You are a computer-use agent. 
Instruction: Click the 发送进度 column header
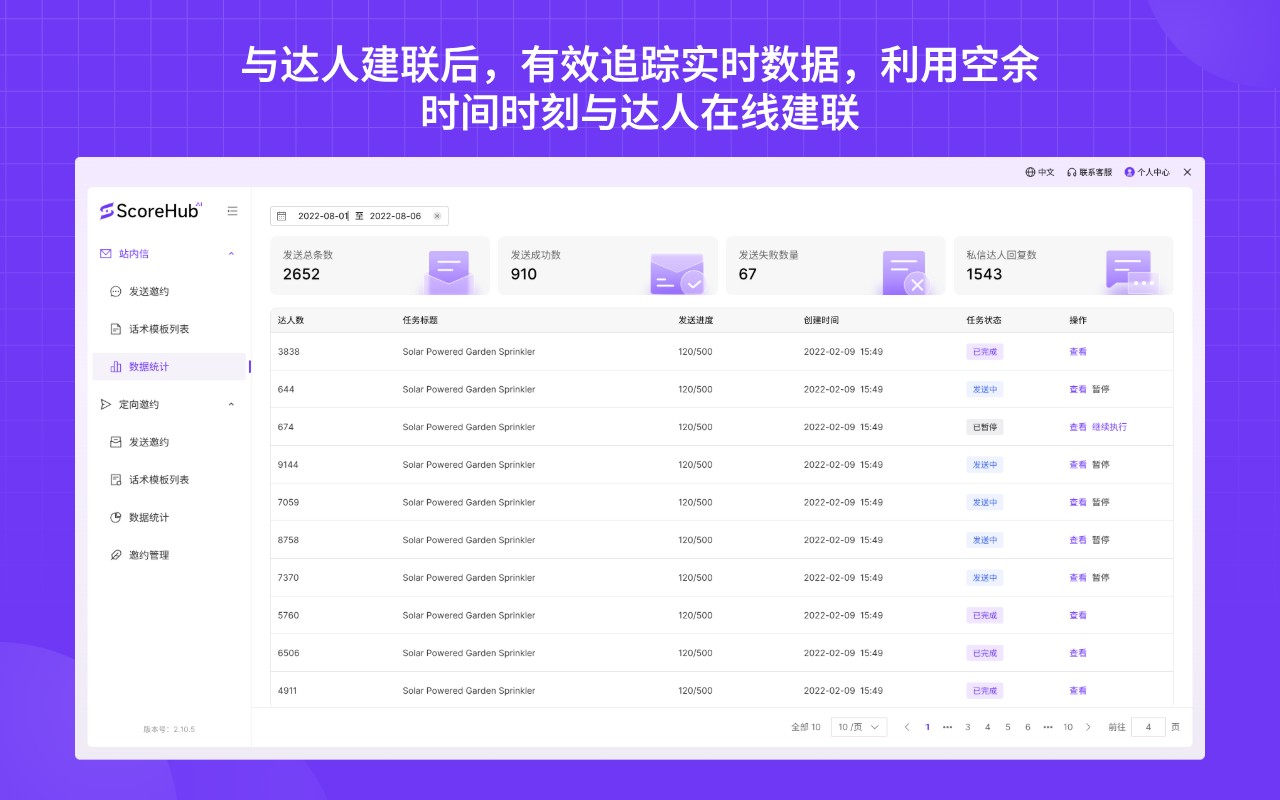tap(696, 320)
